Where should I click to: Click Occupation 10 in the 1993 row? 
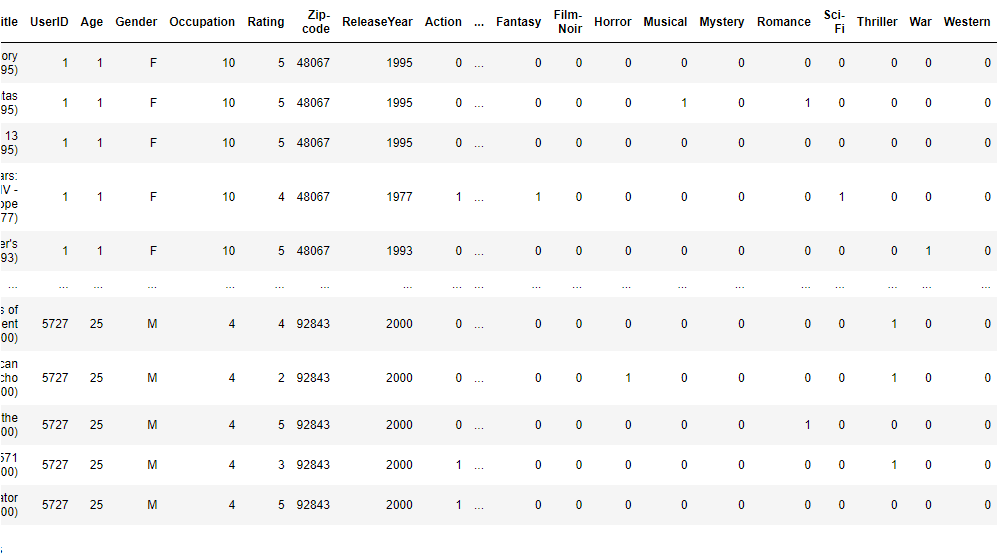coord(229,251)
